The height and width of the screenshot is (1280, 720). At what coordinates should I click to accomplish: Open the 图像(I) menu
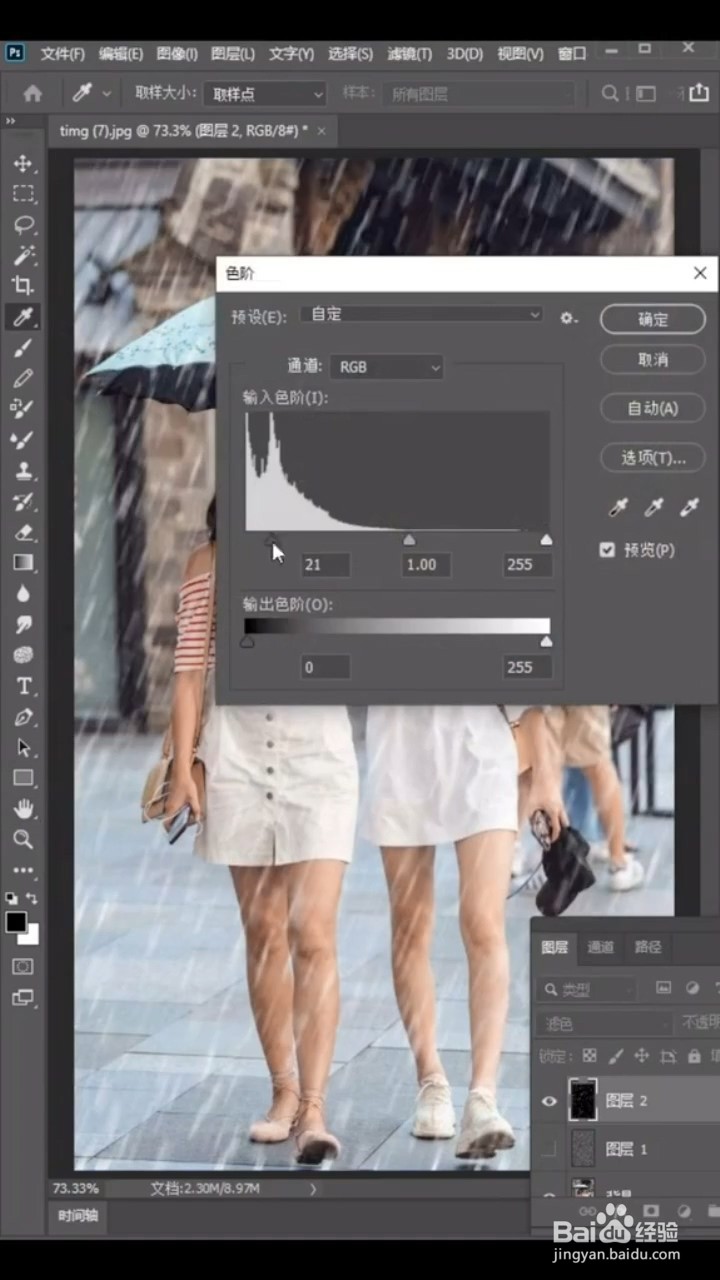tap(177, 54)
